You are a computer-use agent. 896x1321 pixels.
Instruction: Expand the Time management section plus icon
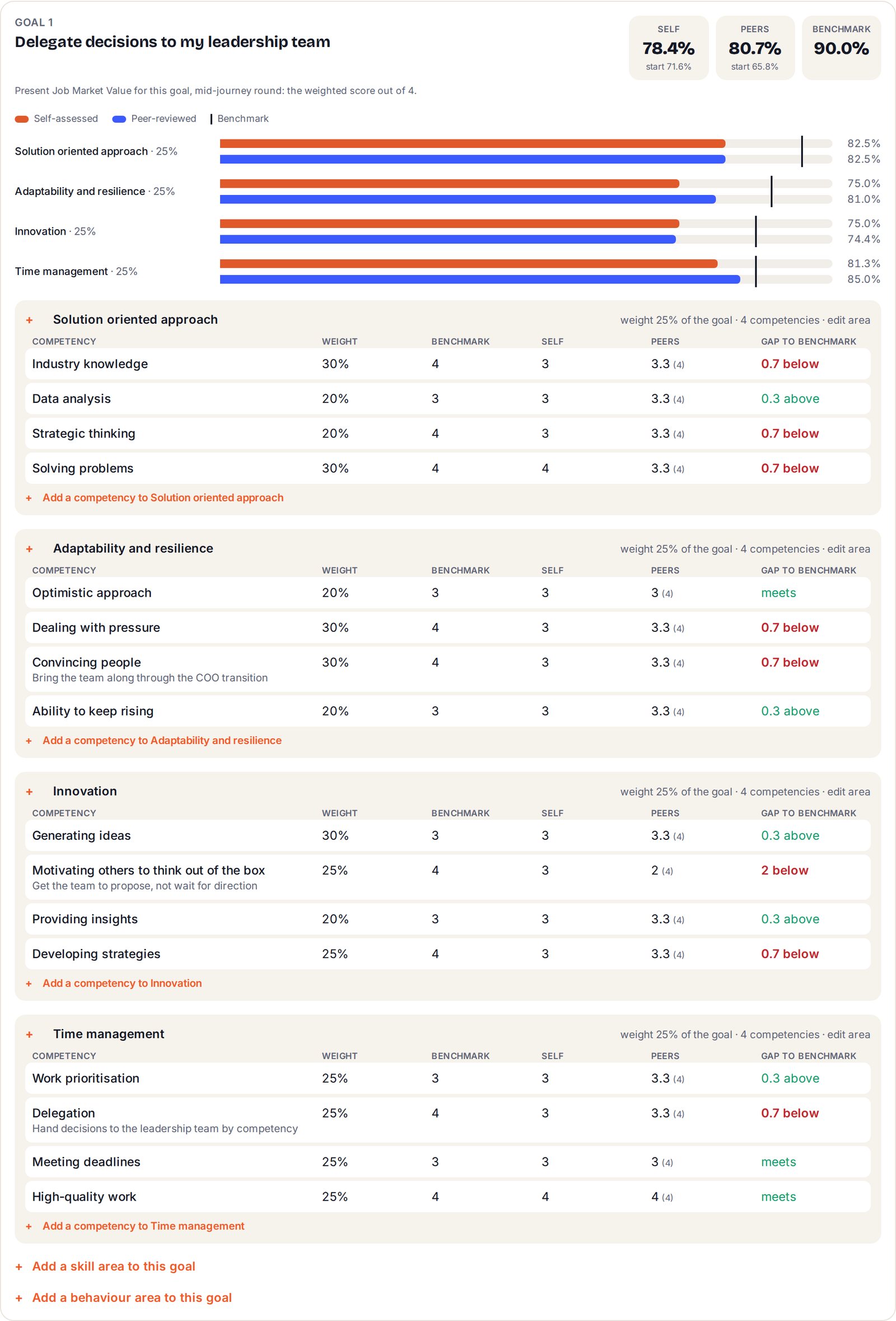(30, 1035)
